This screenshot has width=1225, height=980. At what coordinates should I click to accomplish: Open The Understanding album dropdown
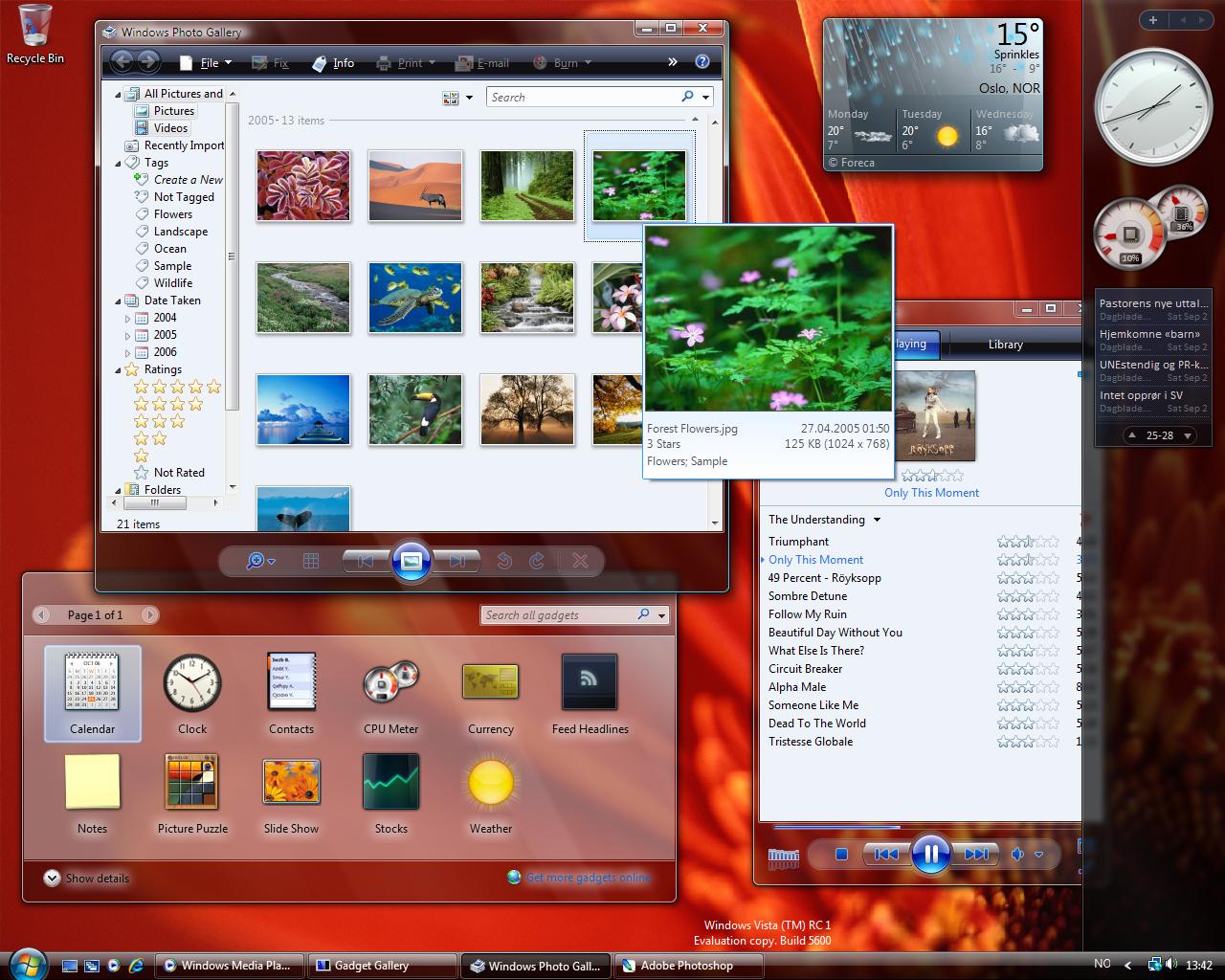[877, 520]
